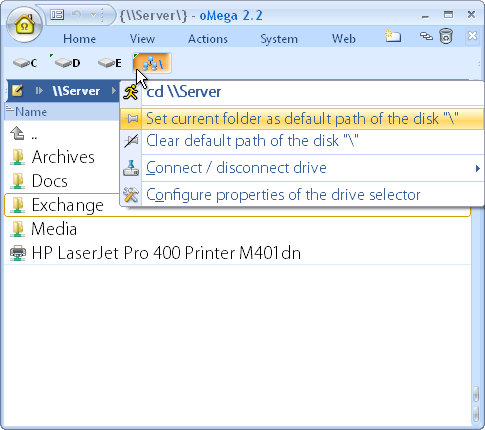
Task: Open the Home ribbon tab
Action: (x=79, y=39)
